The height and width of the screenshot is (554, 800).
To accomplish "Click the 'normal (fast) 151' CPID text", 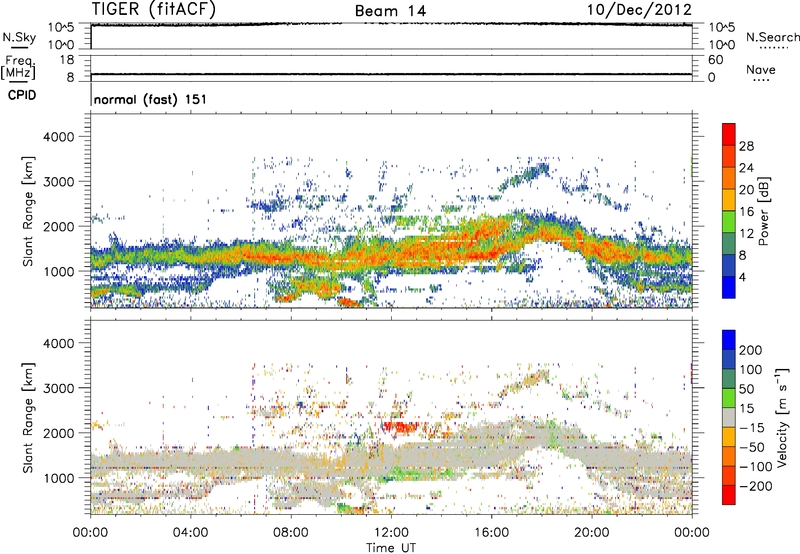I will coord(150,99).
